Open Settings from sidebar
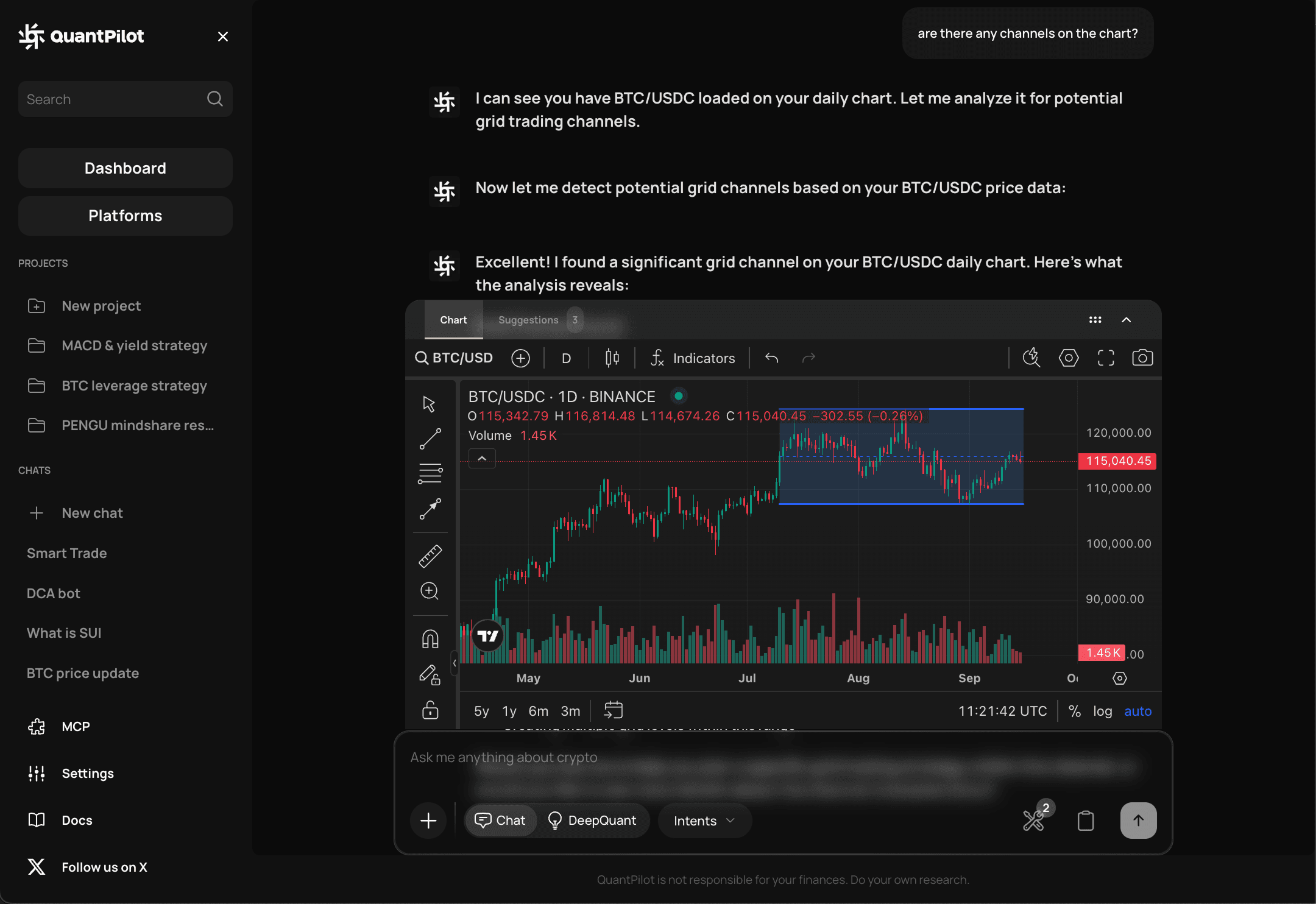This screenshot has height=904, width=1316. point(71,773)
